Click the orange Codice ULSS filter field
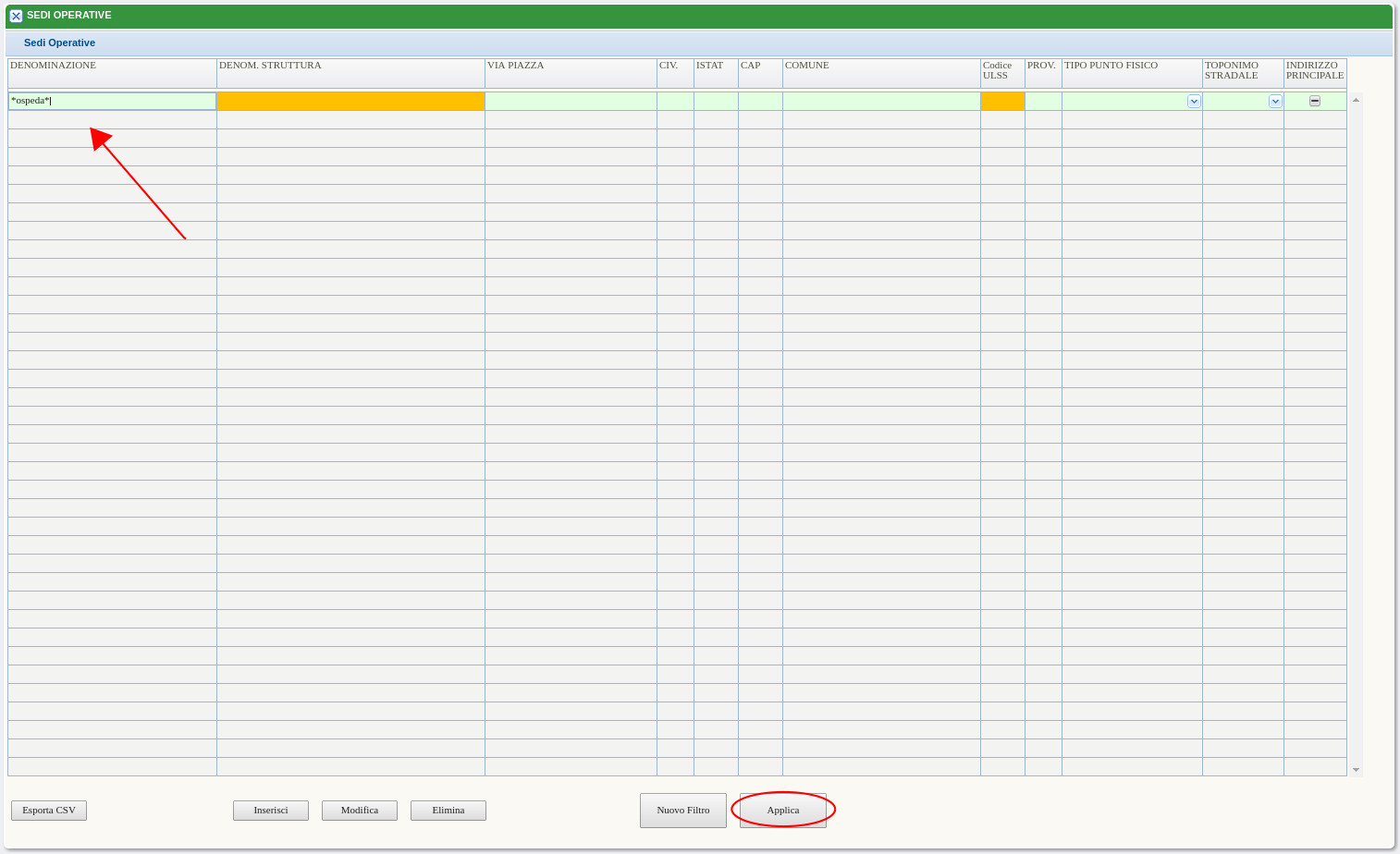Image resolution: width=1400 pixels, height=854 pixels. coord(1002,102)
